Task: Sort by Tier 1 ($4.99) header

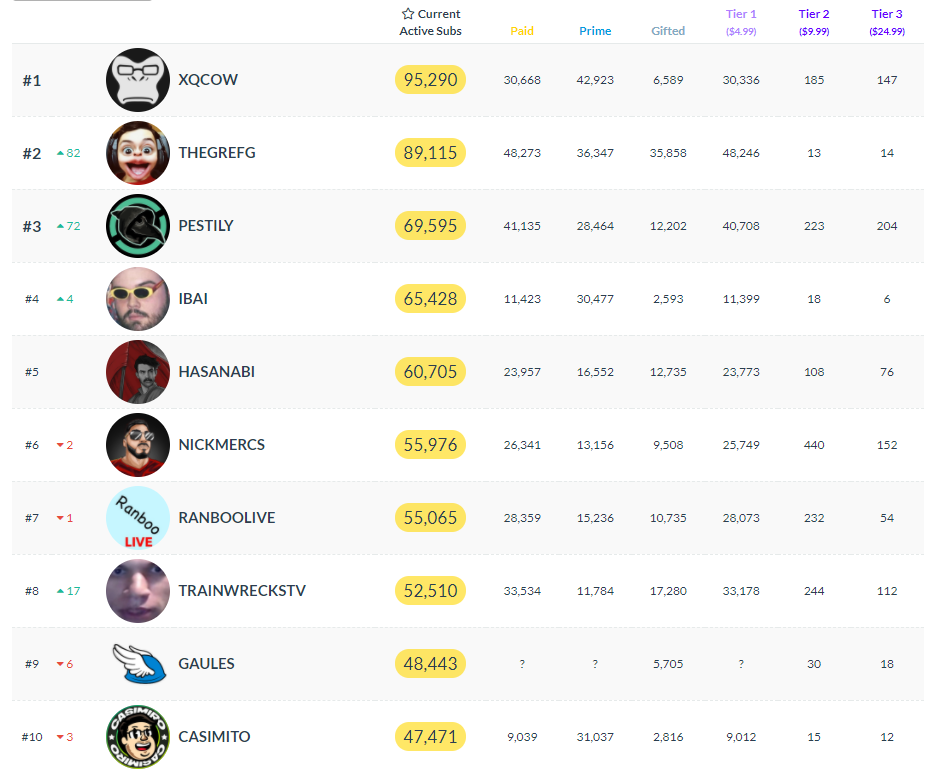Action: tap(741, 22)
